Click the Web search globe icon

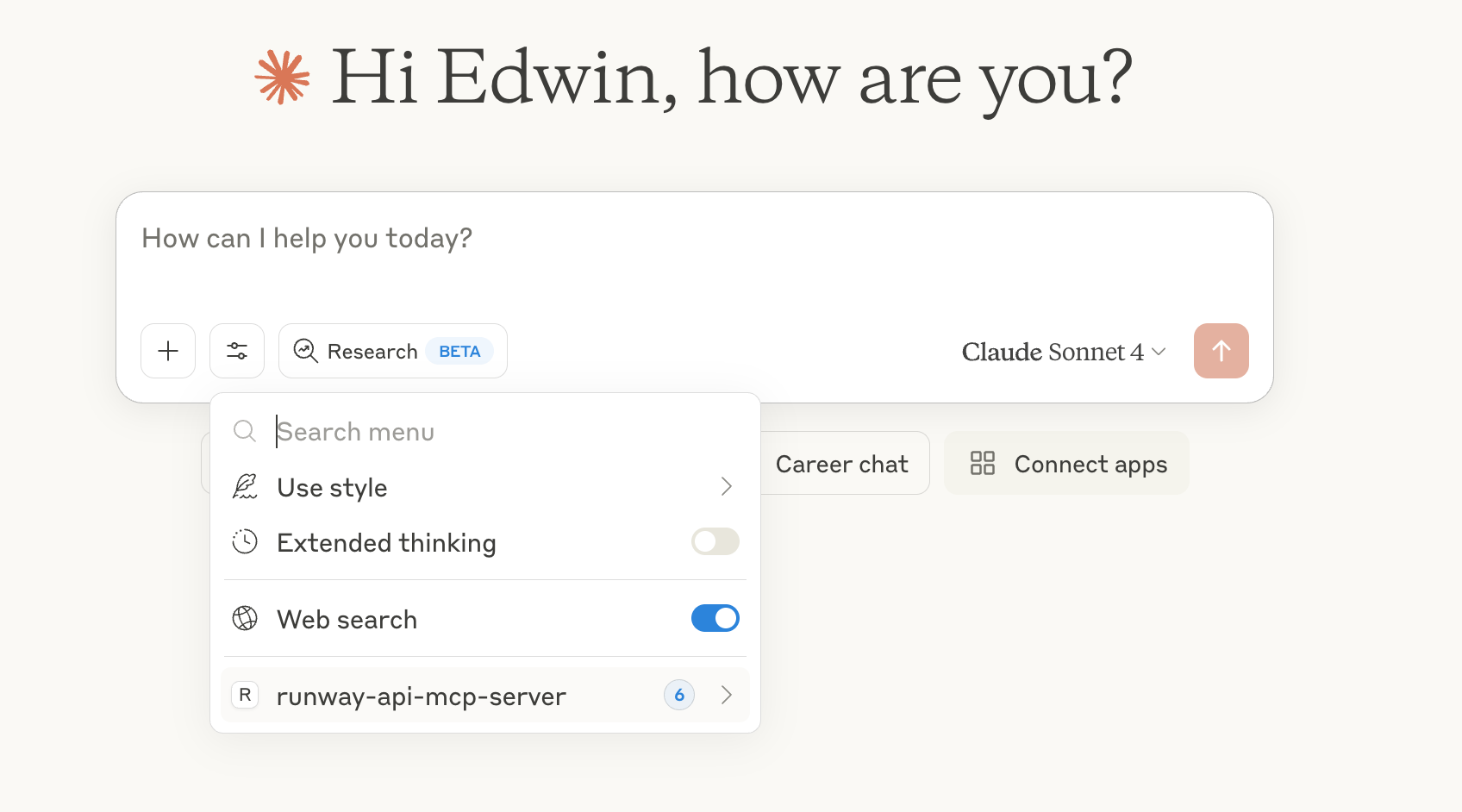[x=245, y=619]
